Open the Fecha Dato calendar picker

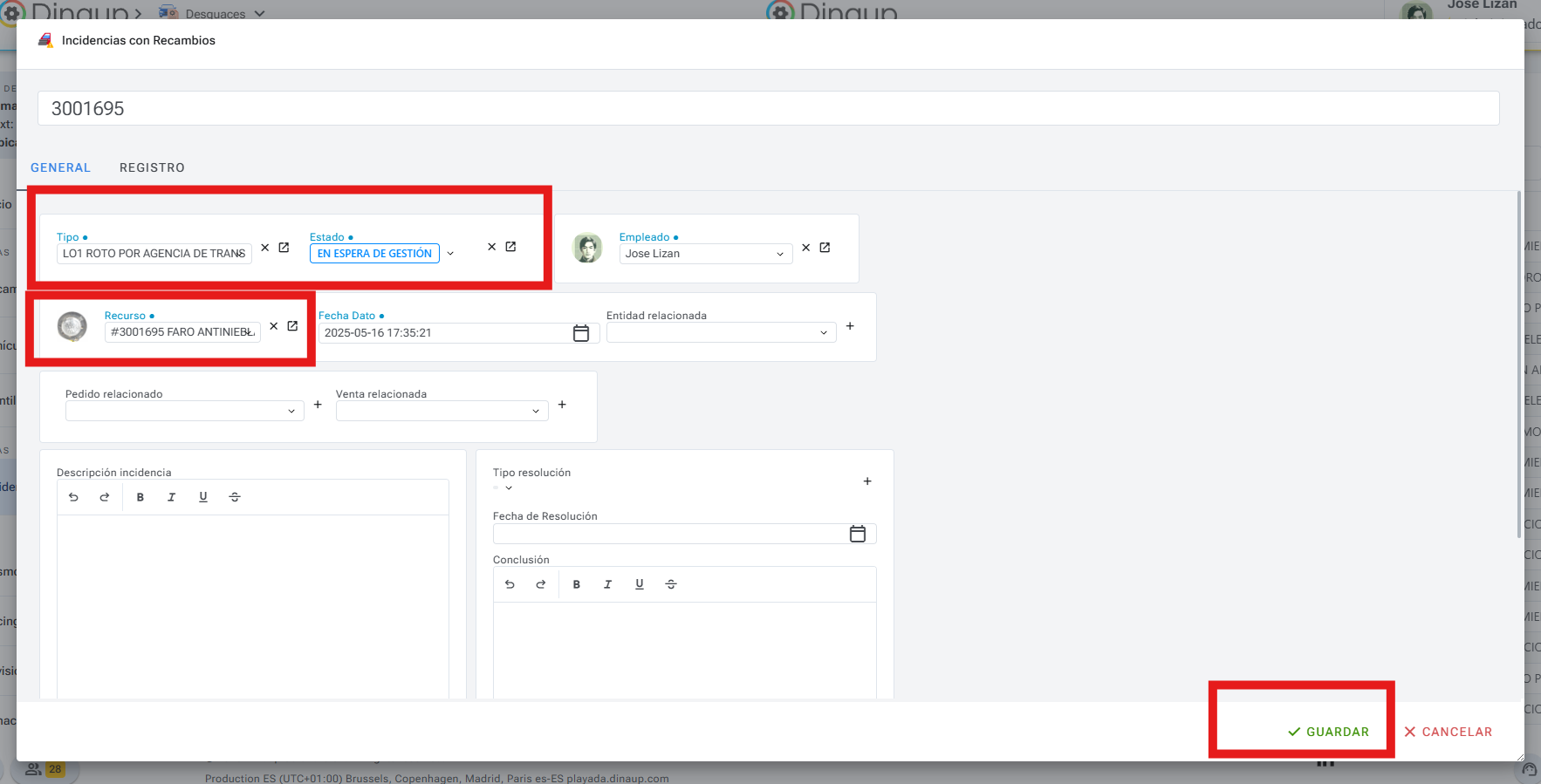pos(581,333)
